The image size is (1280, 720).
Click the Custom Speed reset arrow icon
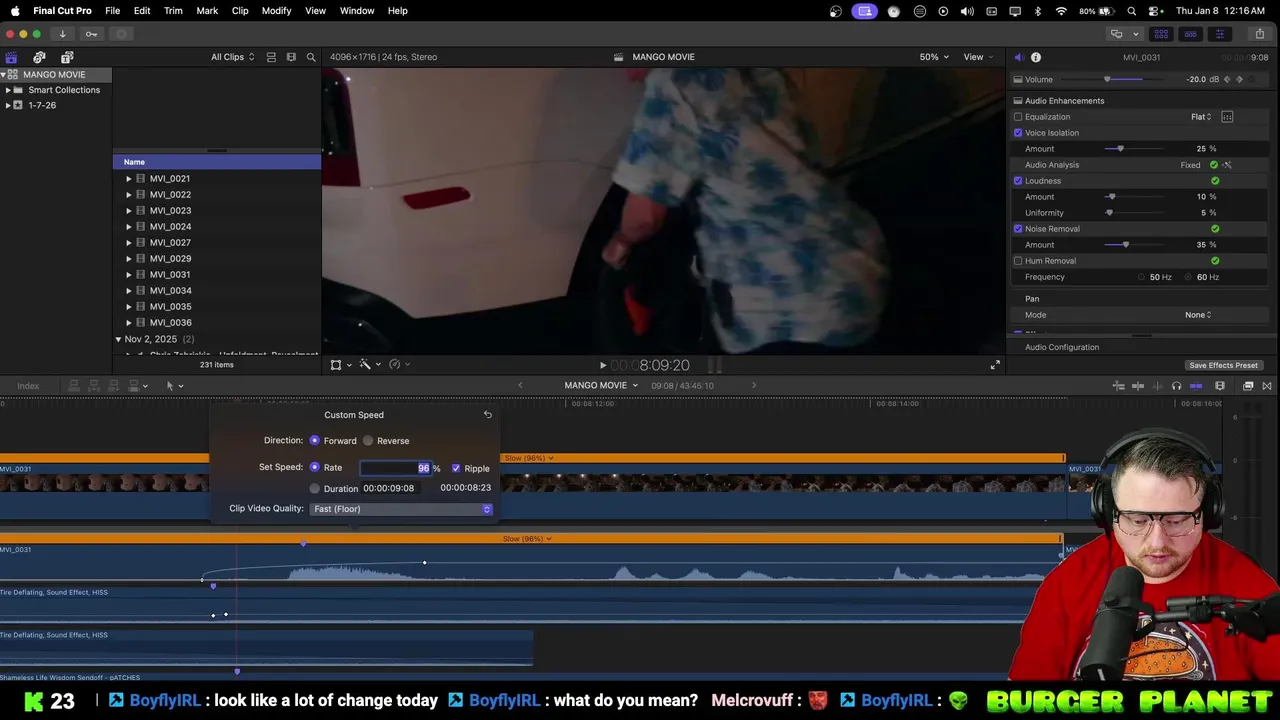point(487,414)
